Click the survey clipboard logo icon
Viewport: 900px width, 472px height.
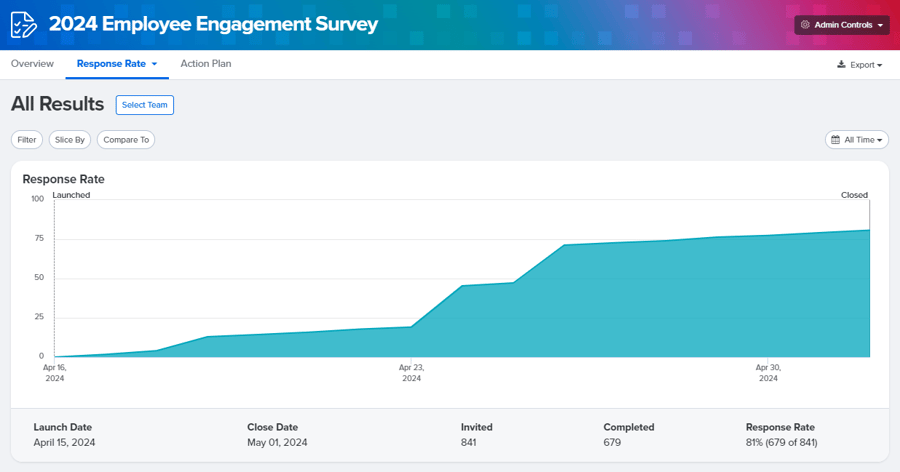(x=23, y=25)
